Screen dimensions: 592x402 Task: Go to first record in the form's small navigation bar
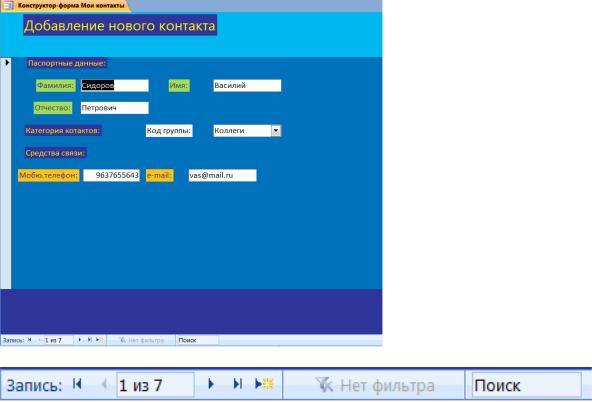point(29,340)
